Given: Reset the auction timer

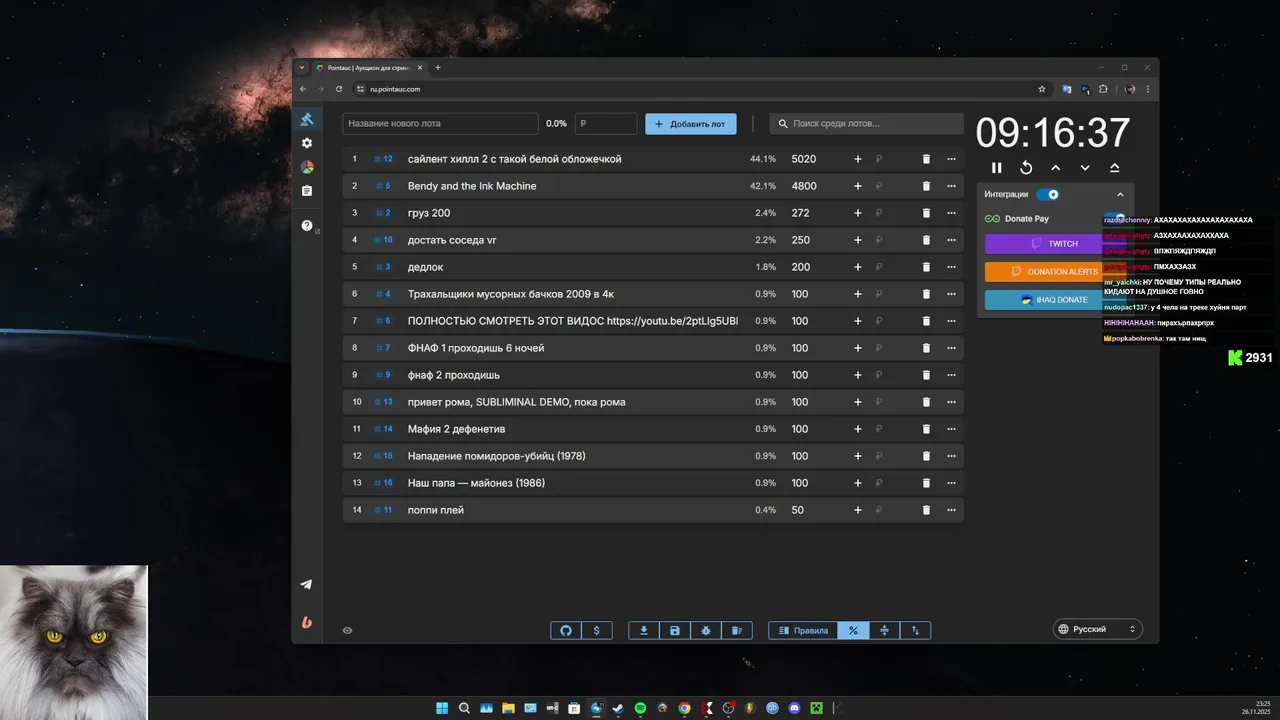Looking at the screenshot, I should 1026,168.
